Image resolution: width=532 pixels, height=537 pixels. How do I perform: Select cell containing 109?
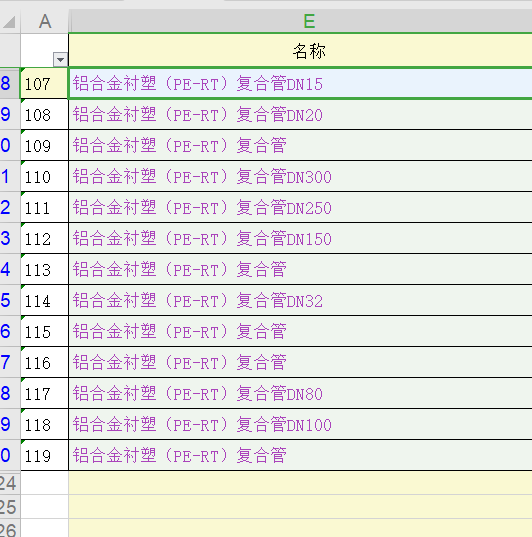pos(45,145)
